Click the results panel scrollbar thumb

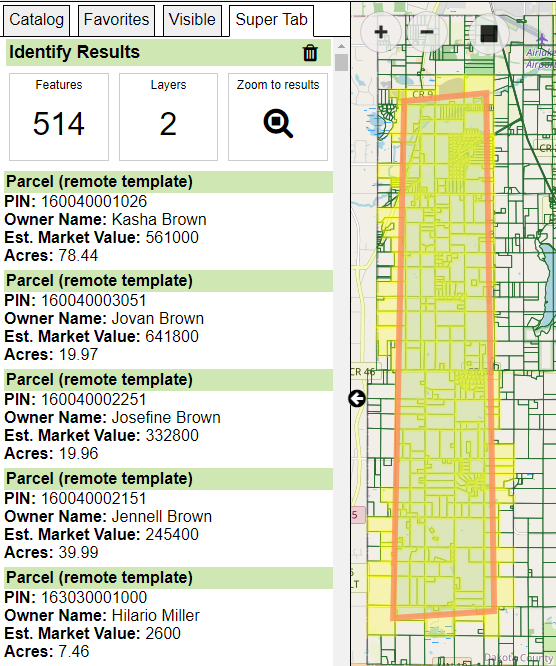click(341, 62)
